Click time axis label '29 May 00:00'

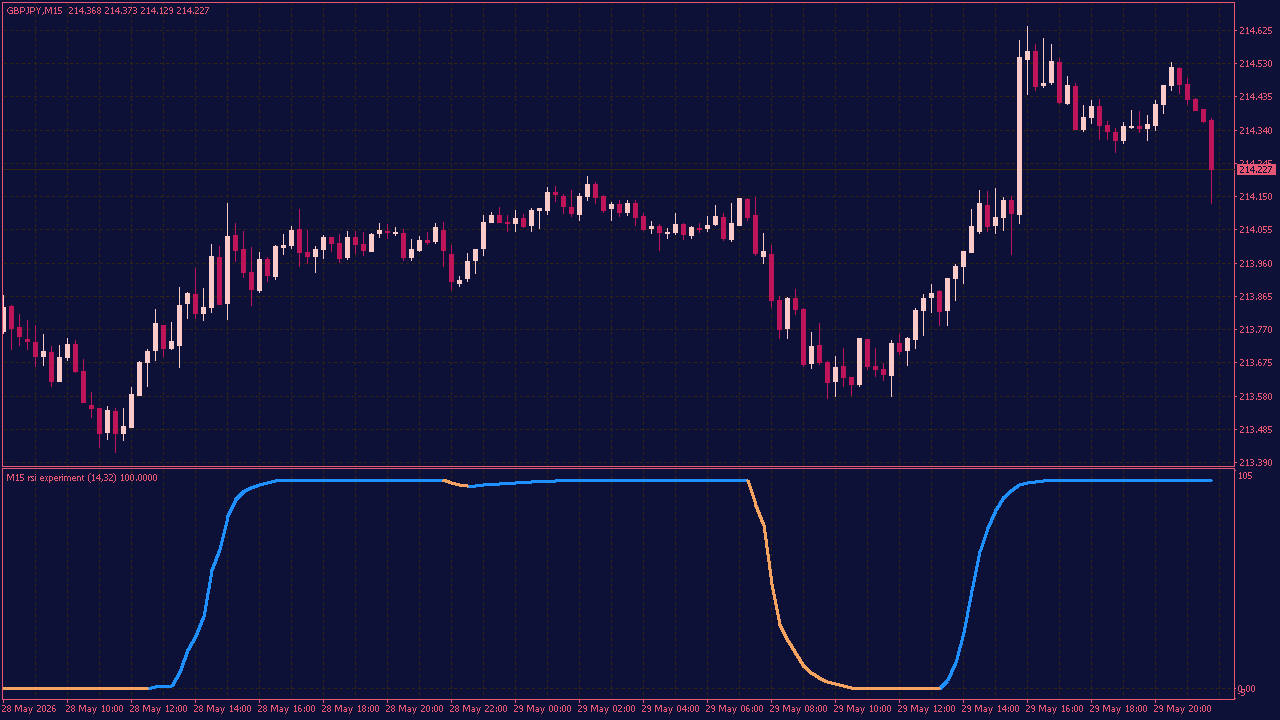(x=543, y=709)
